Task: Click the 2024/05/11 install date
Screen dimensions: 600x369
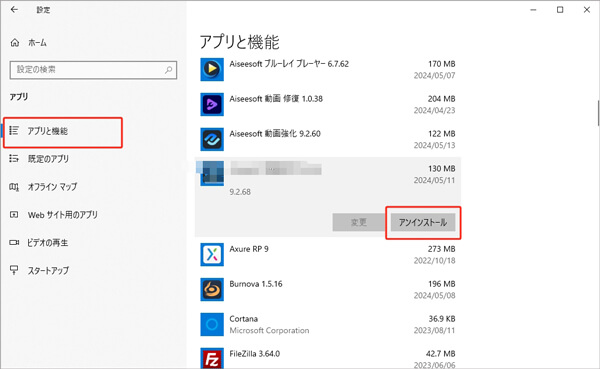Action: coord(434,180)
